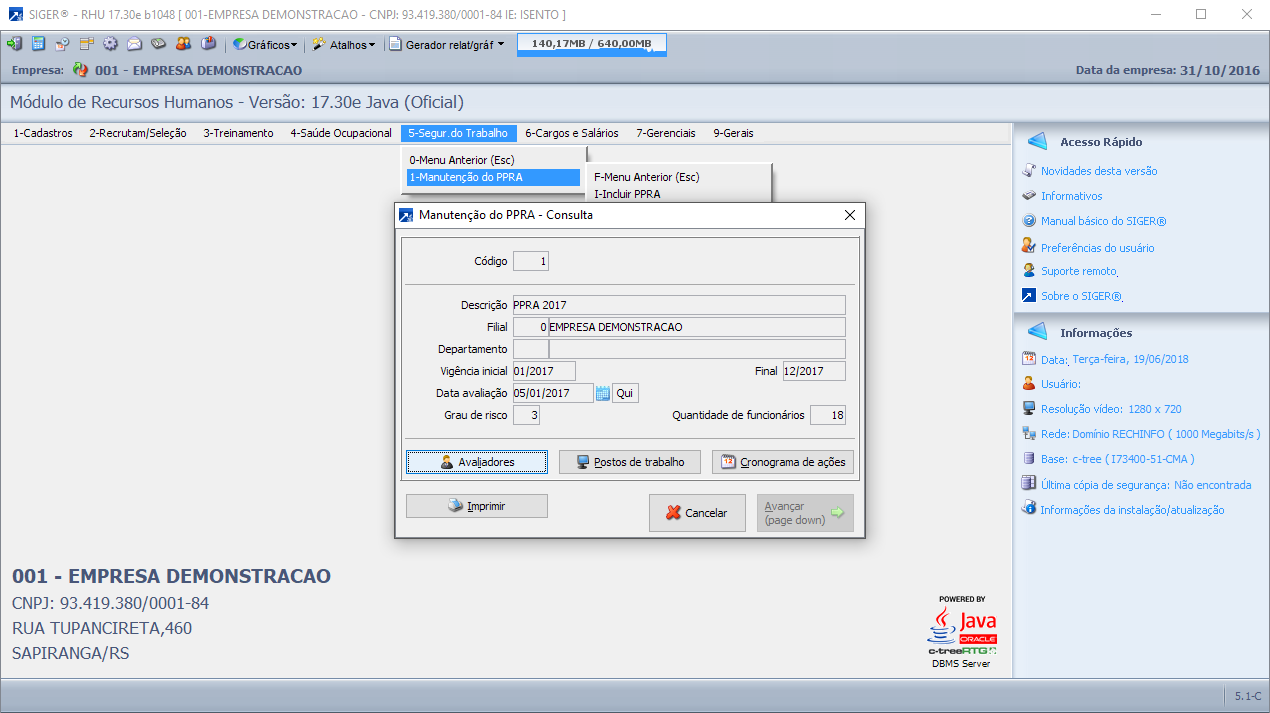Click the Grau de risco field
This screenshot has width=1270, height=713.
pos(526,415)
